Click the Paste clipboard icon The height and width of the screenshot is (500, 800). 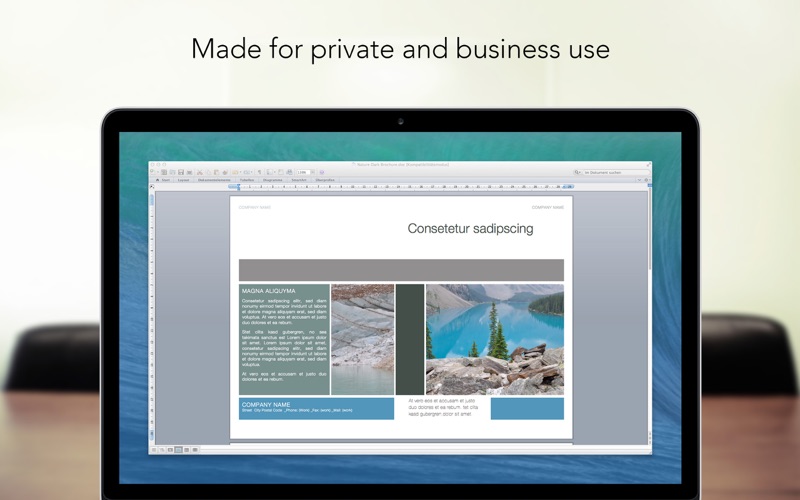point(216,172)
